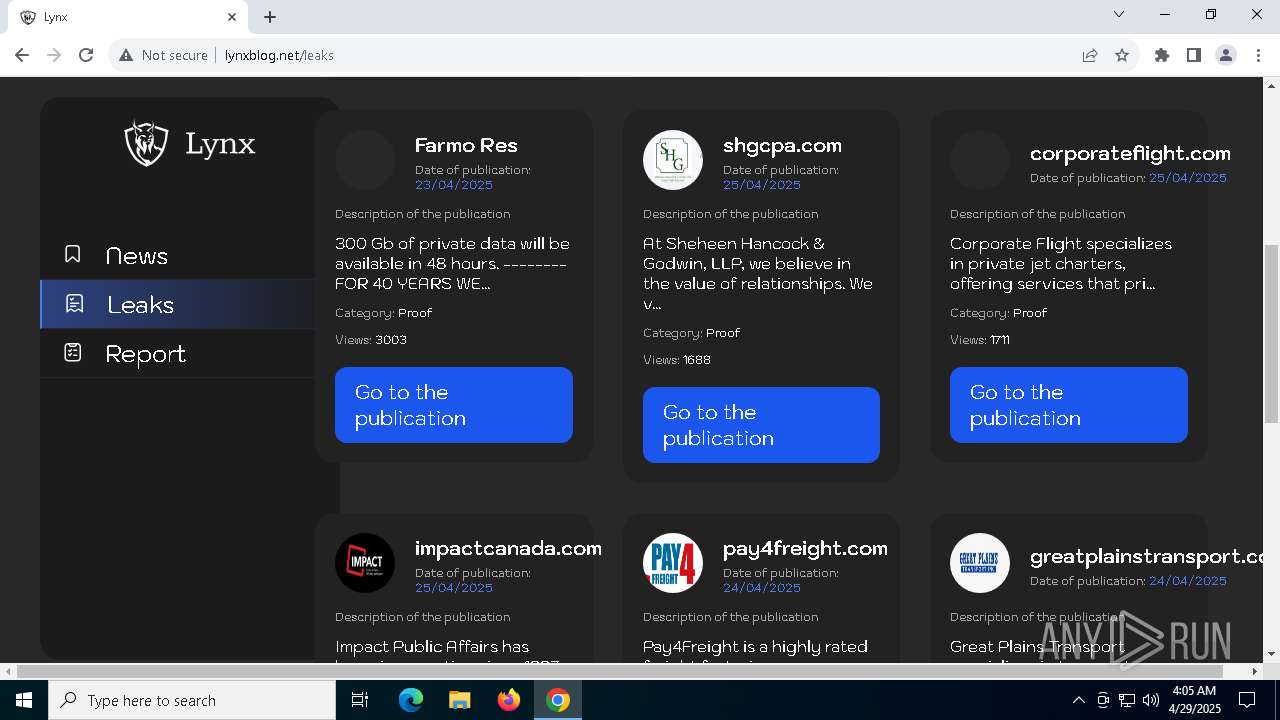Click the scroll down arrow of vertical scrollbar

tap(1272, 654)
